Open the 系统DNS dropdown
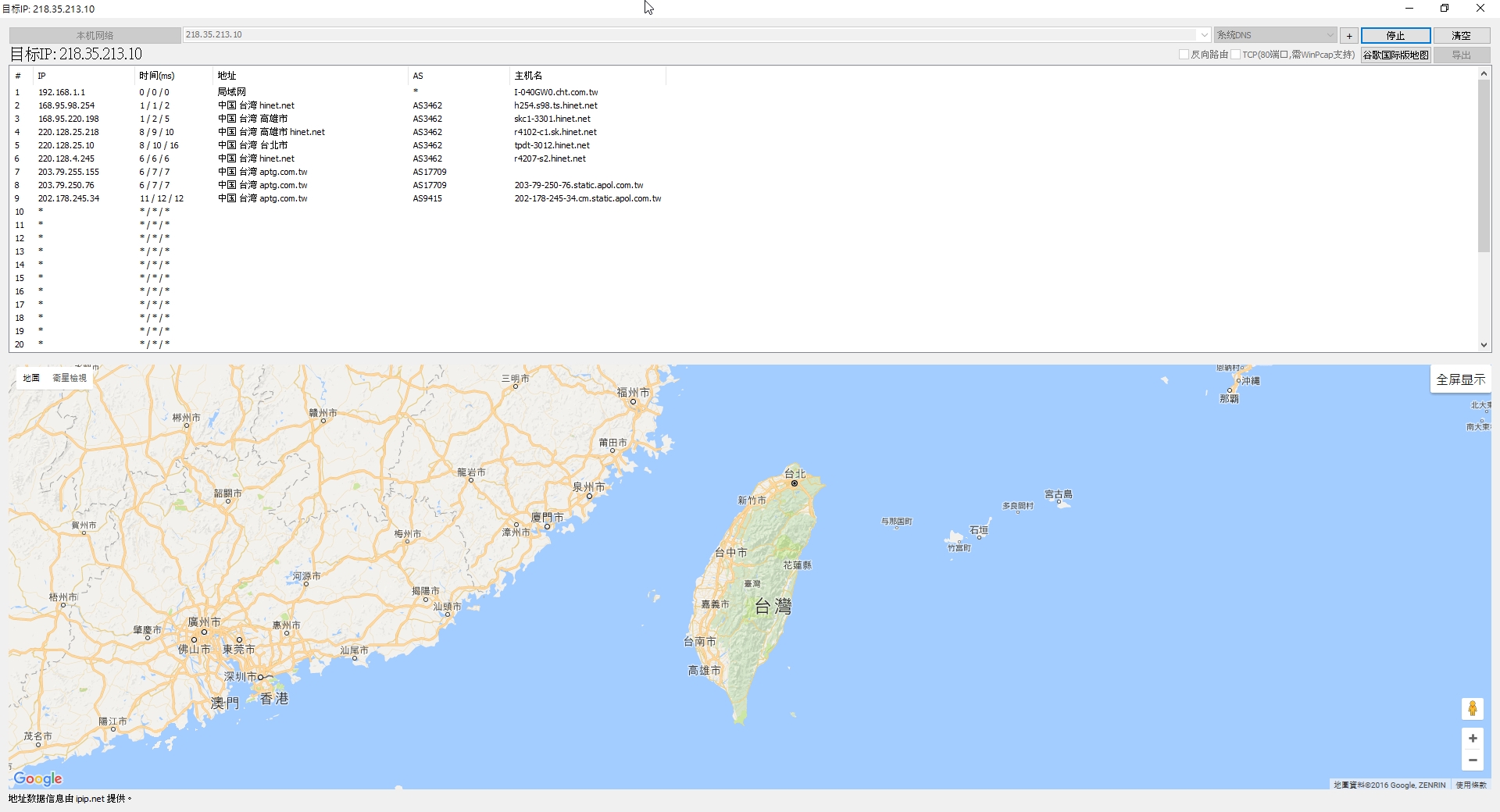 coord(1330,35)
